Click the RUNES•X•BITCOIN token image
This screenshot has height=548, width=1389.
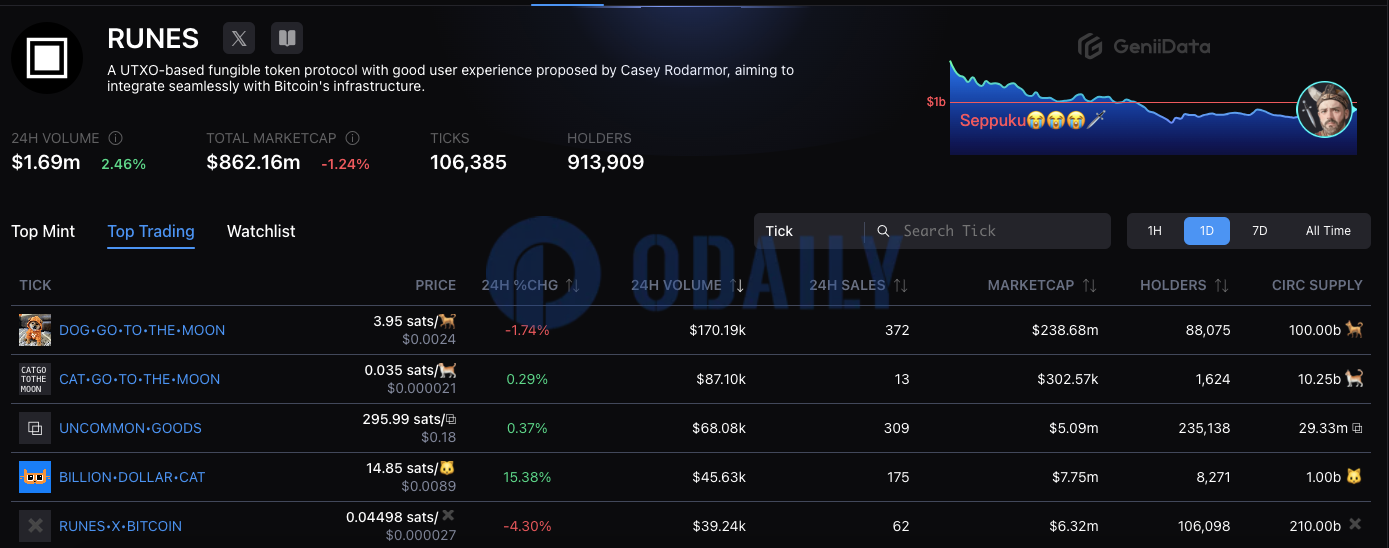pos(35,526)
